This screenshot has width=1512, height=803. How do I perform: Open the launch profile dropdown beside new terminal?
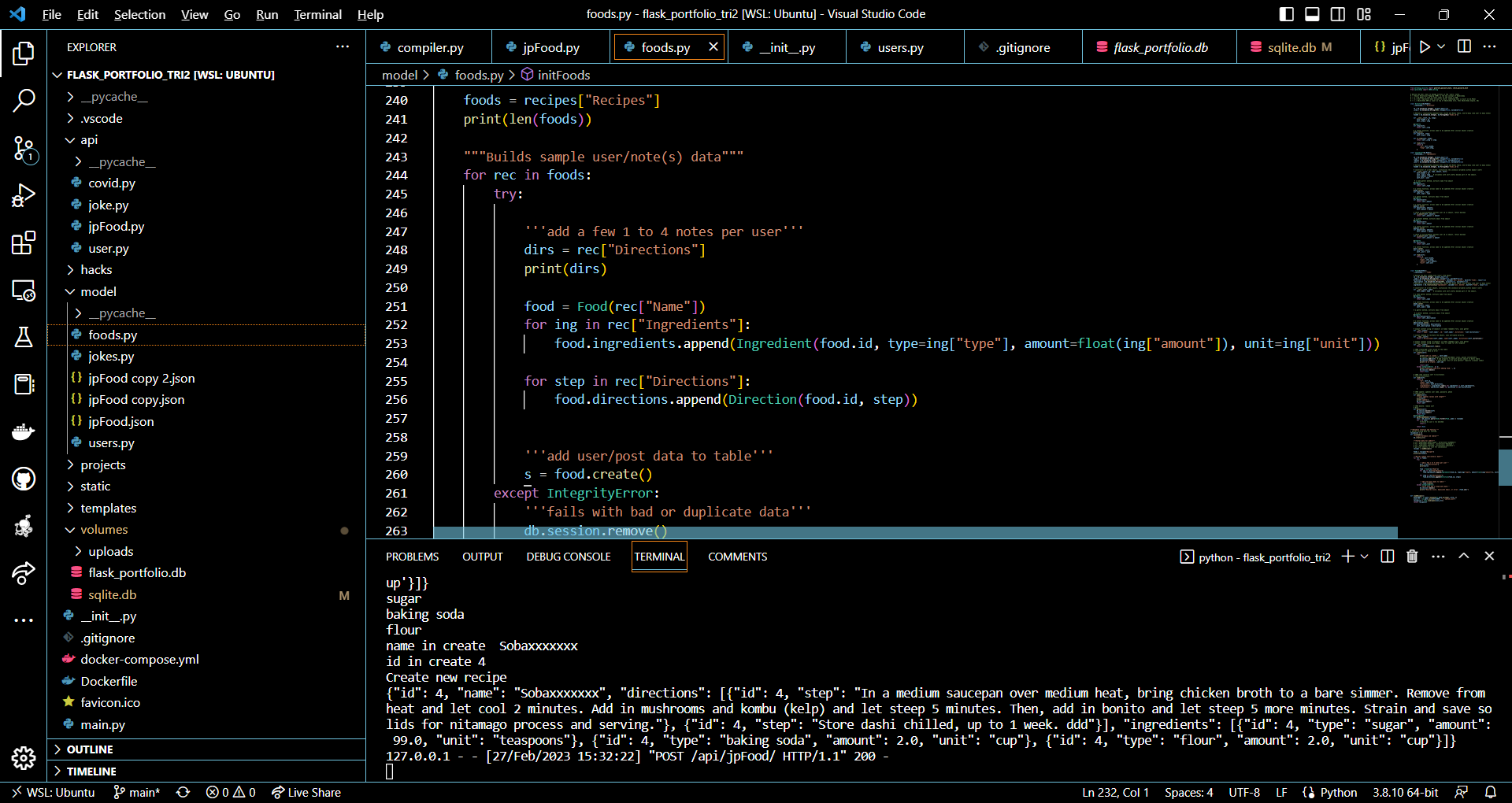pyautogui.click(x=1365, y=557)
